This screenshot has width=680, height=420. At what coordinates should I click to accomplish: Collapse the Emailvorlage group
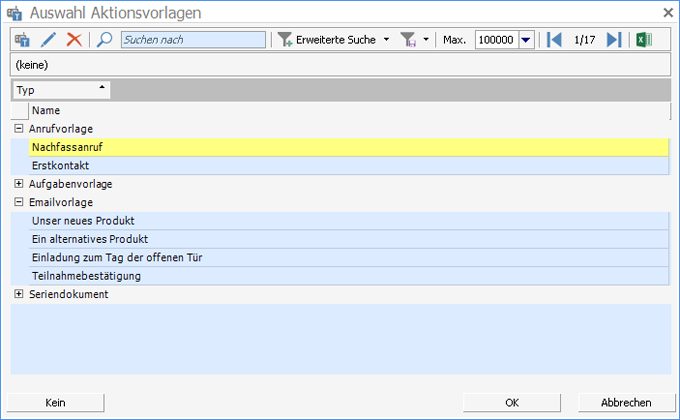(x=19, y=202)
